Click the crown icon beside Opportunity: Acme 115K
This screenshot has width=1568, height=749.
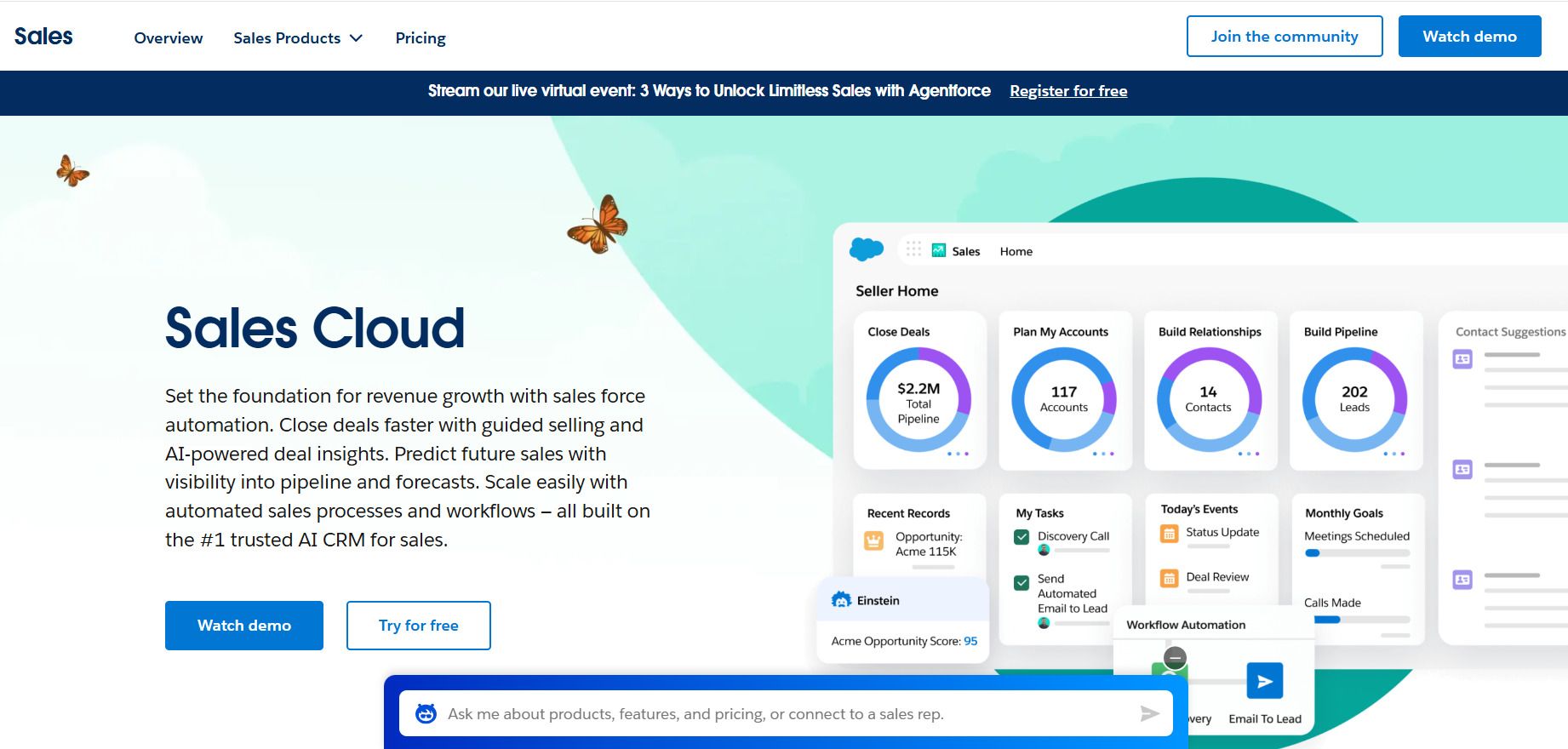click(873, 540)
